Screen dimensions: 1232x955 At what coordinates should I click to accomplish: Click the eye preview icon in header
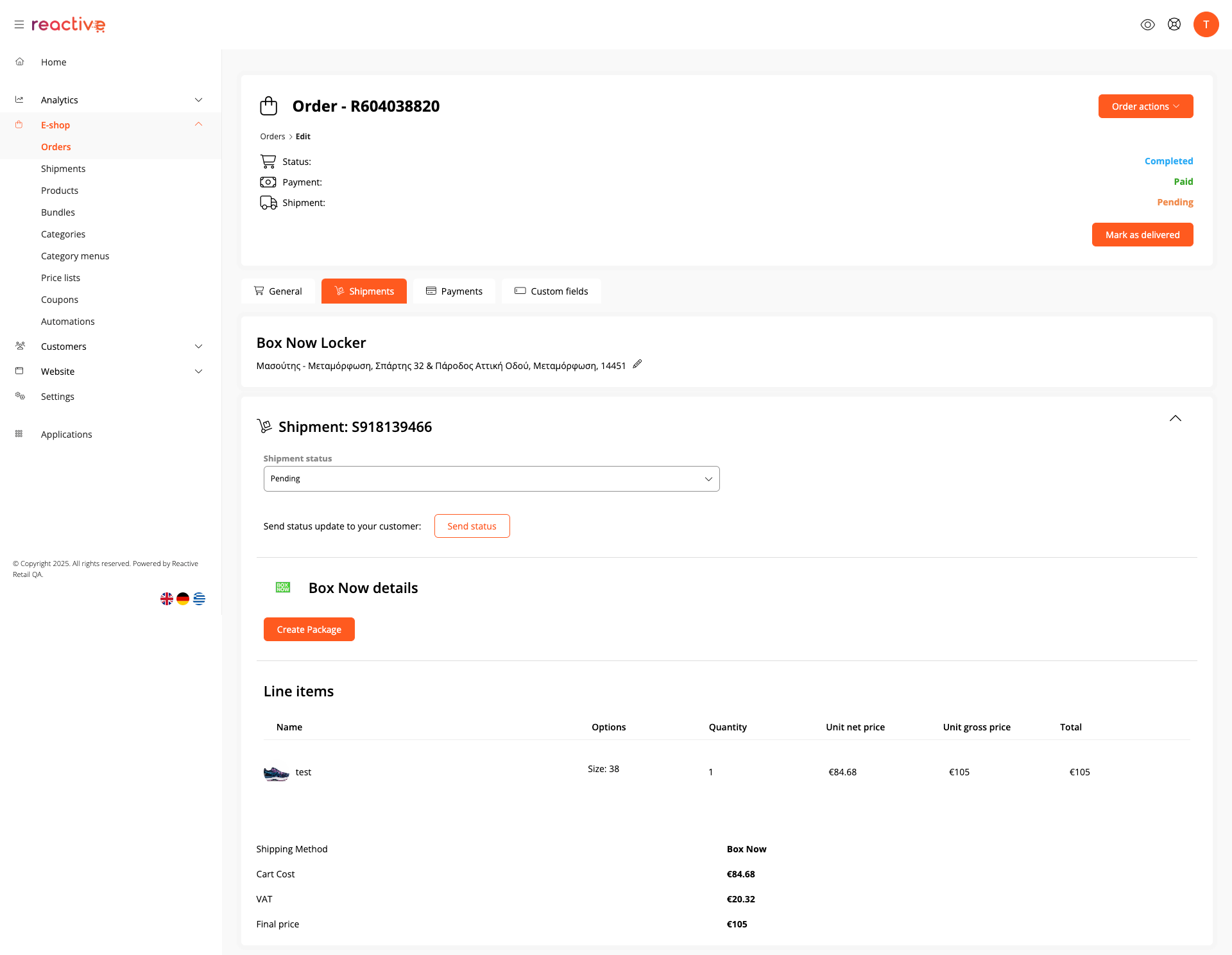click(x=1147, y=24)
